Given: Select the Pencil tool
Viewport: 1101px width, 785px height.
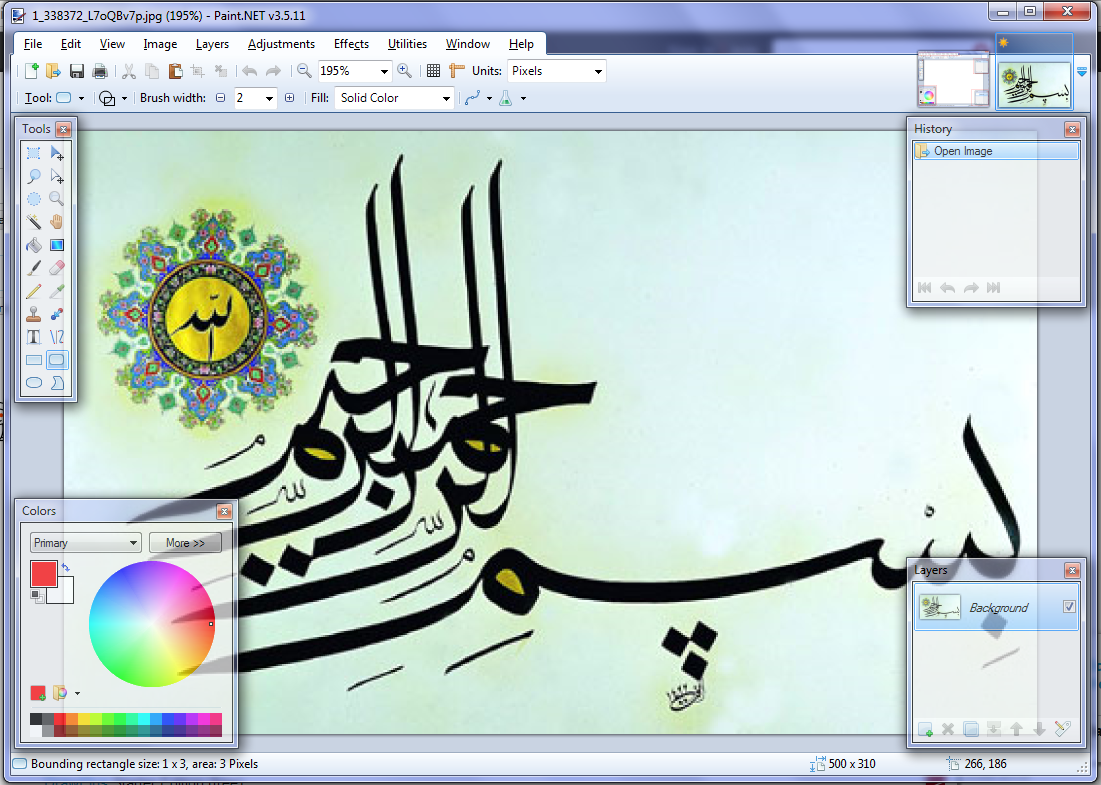Looking at the screenshot, I should point(34,291).
